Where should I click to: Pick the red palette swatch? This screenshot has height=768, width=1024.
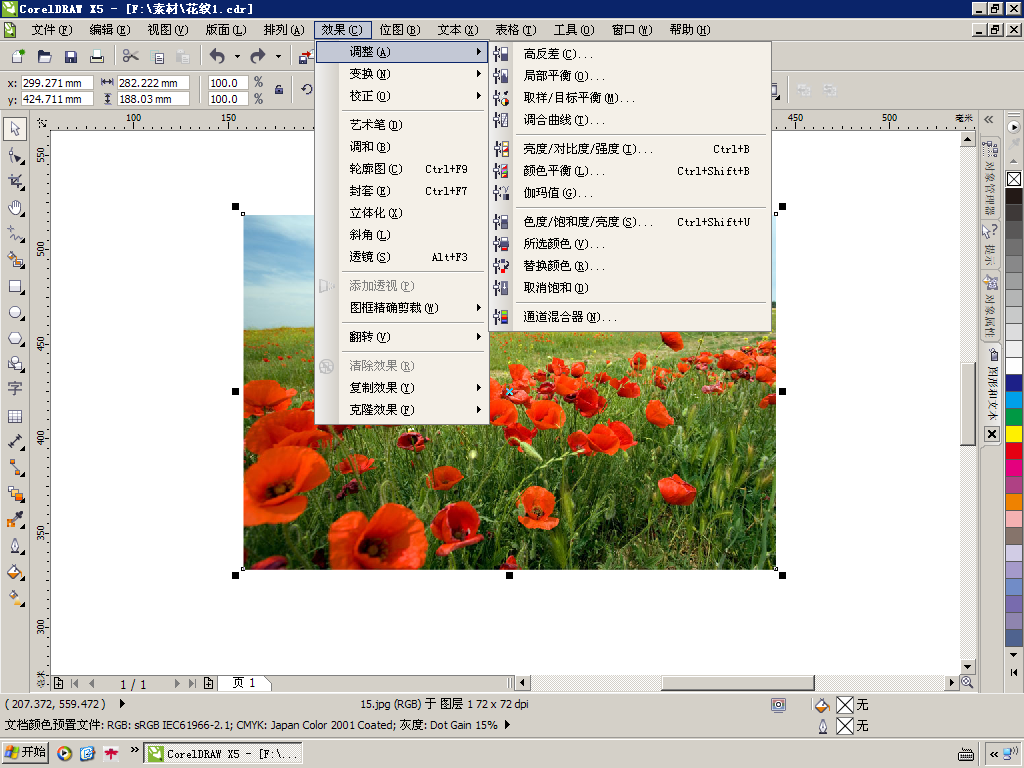pos(1014,451)
